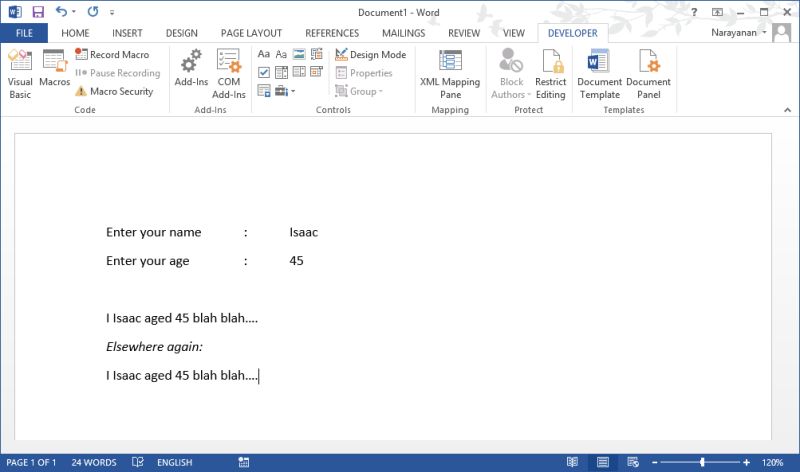Go to the REFERENCES tab
Image resolution: width=800 pixels, height=472 pixels.
pos(332,33)
